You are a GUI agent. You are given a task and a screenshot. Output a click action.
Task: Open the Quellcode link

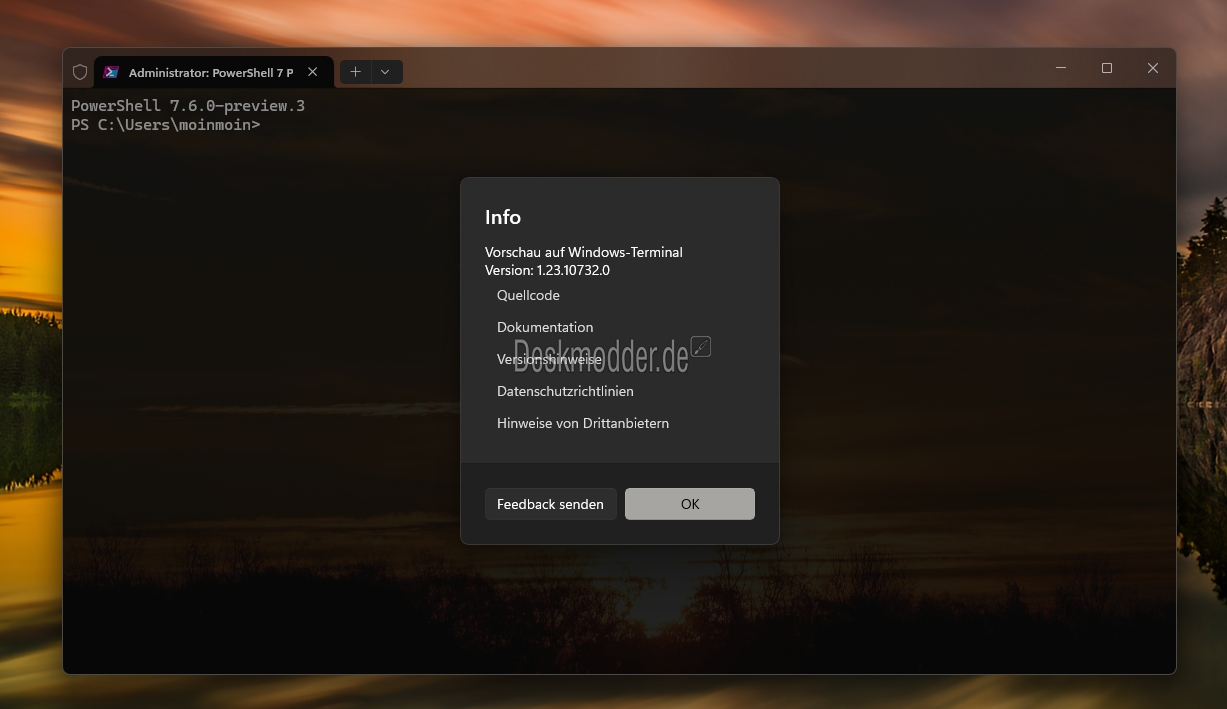(528, 295)
